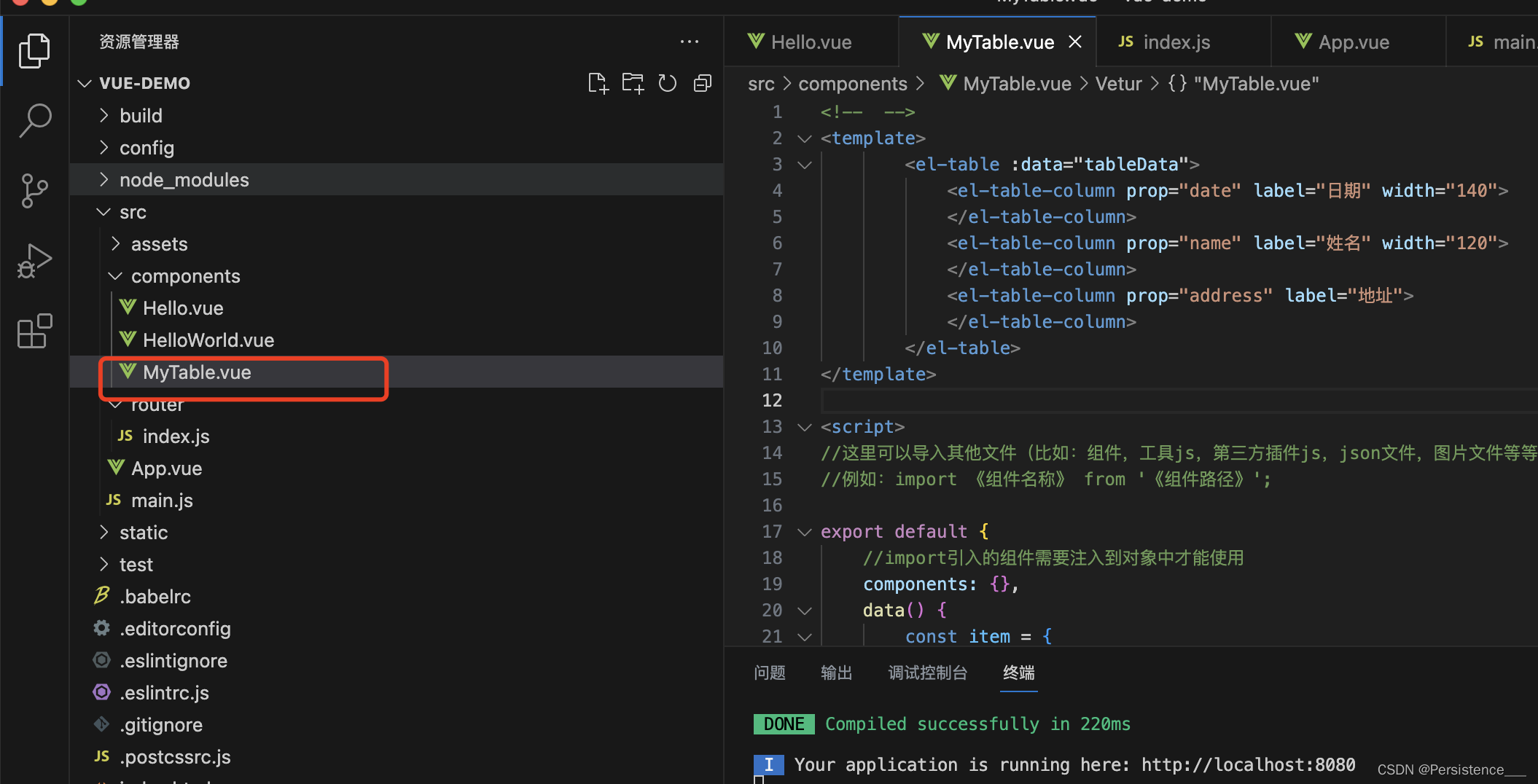Viewport: 1538px width, 784px height.
Task: Click the green macOS zoom window button
Action: [x=78, y=1]
